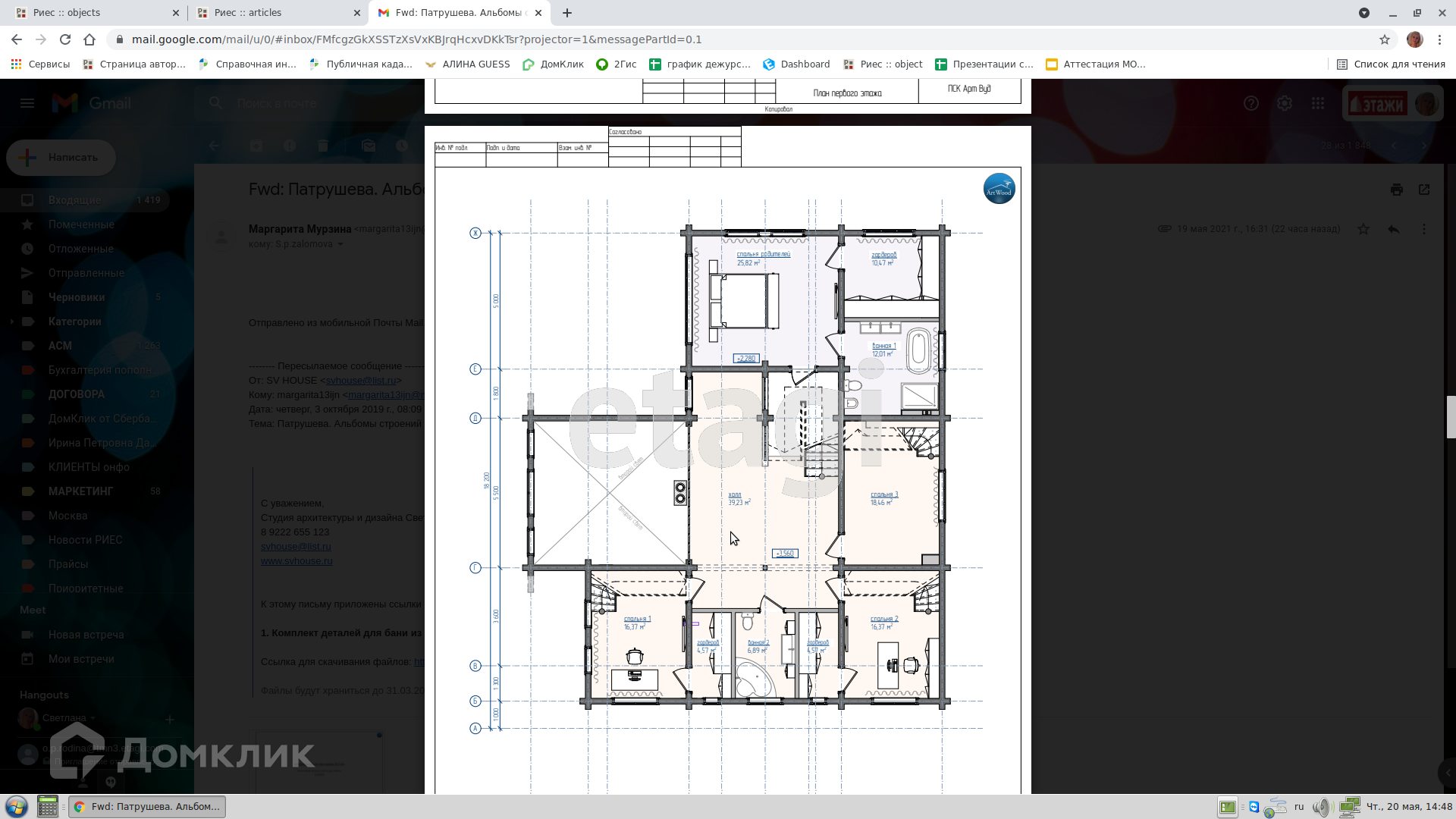Expand recipient details next to 'кому: S.p.zalomova'
Image resolution: width=1456 pixels, height=819 pixels.
340,244
